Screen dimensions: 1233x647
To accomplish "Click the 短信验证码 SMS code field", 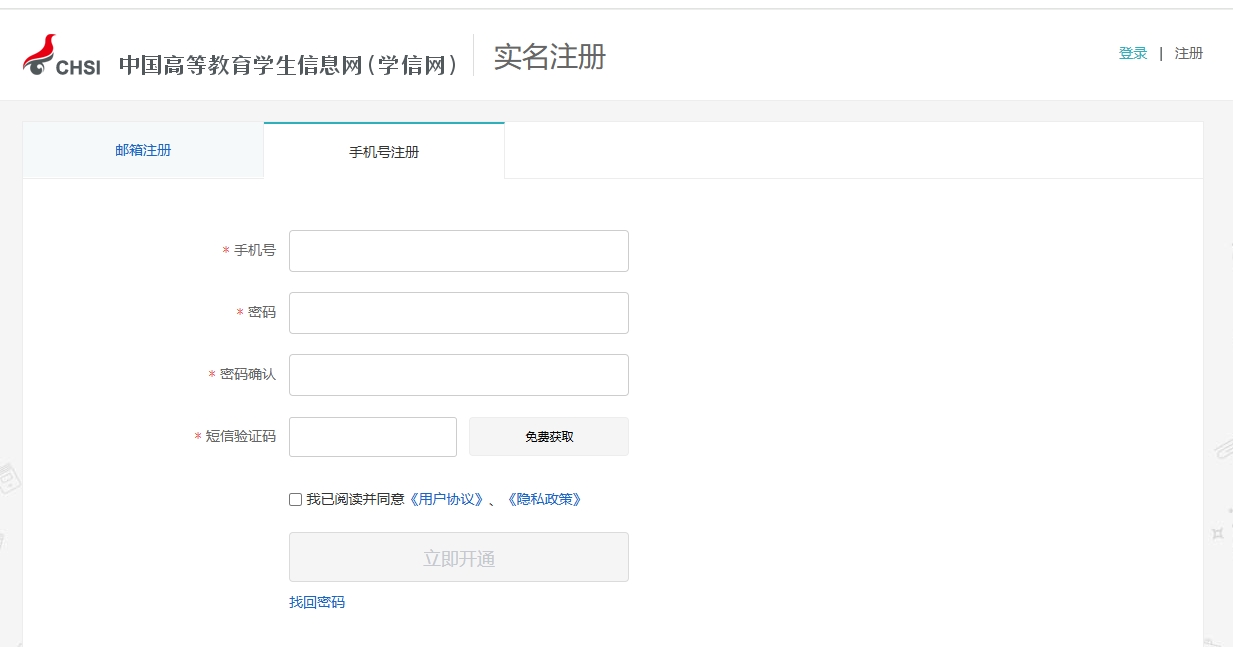I will click(372, 436).
